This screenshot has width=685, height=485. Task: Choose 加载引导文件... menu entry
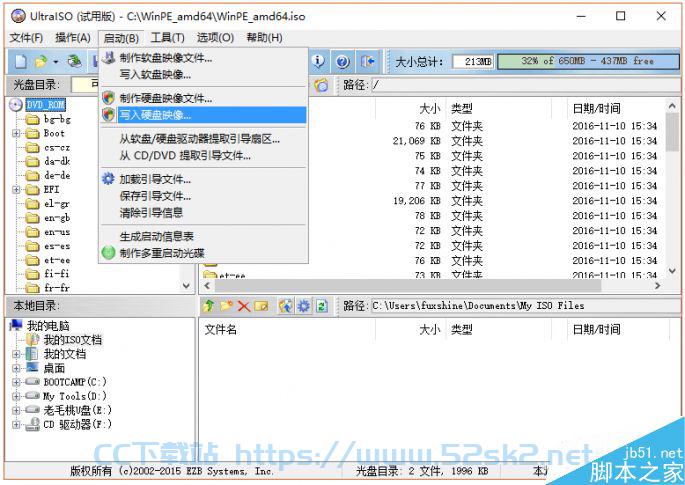(x=204, y=179)
